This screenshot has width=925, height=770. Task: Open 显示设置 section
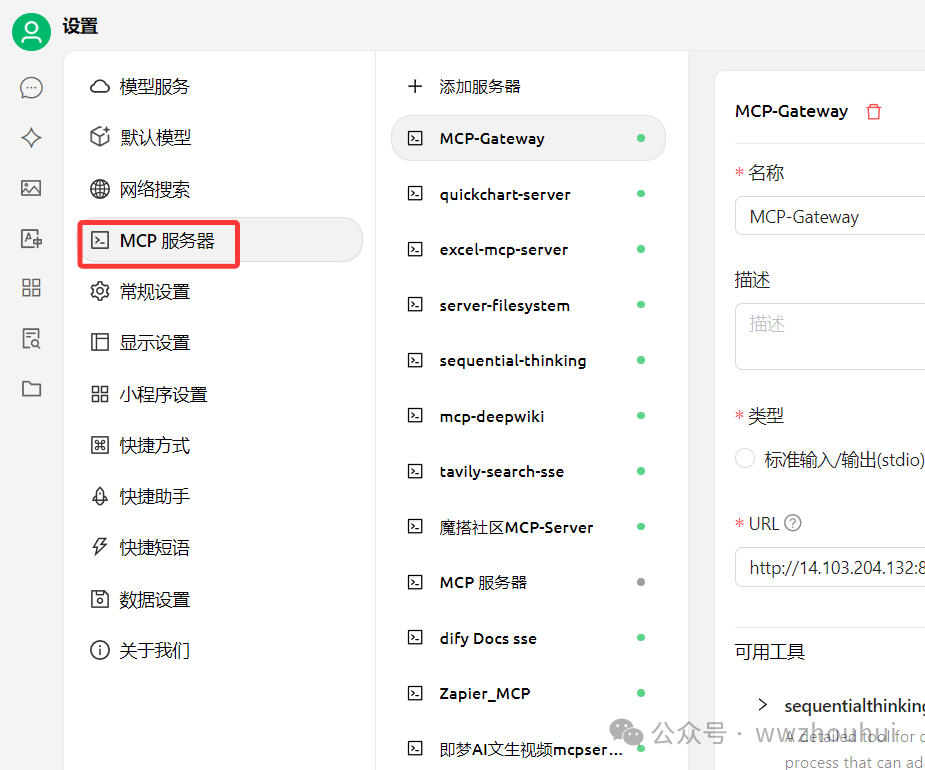[x=221, y=343]
